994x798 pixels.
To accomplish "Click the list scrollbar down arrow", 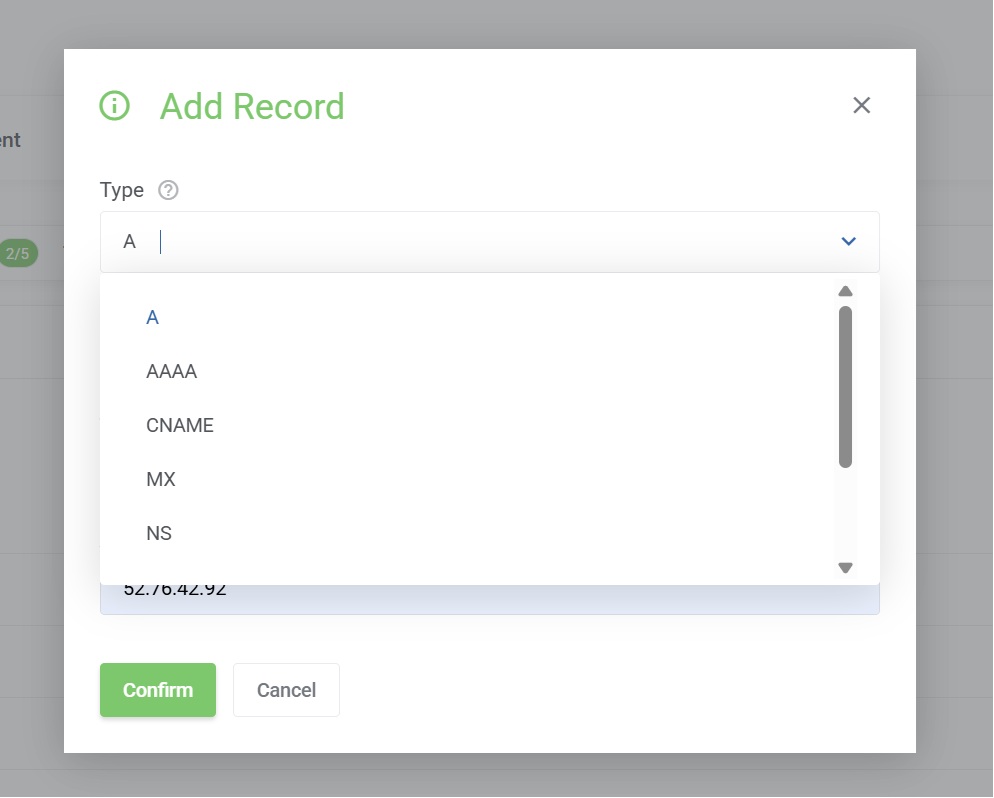I will 845,567.
